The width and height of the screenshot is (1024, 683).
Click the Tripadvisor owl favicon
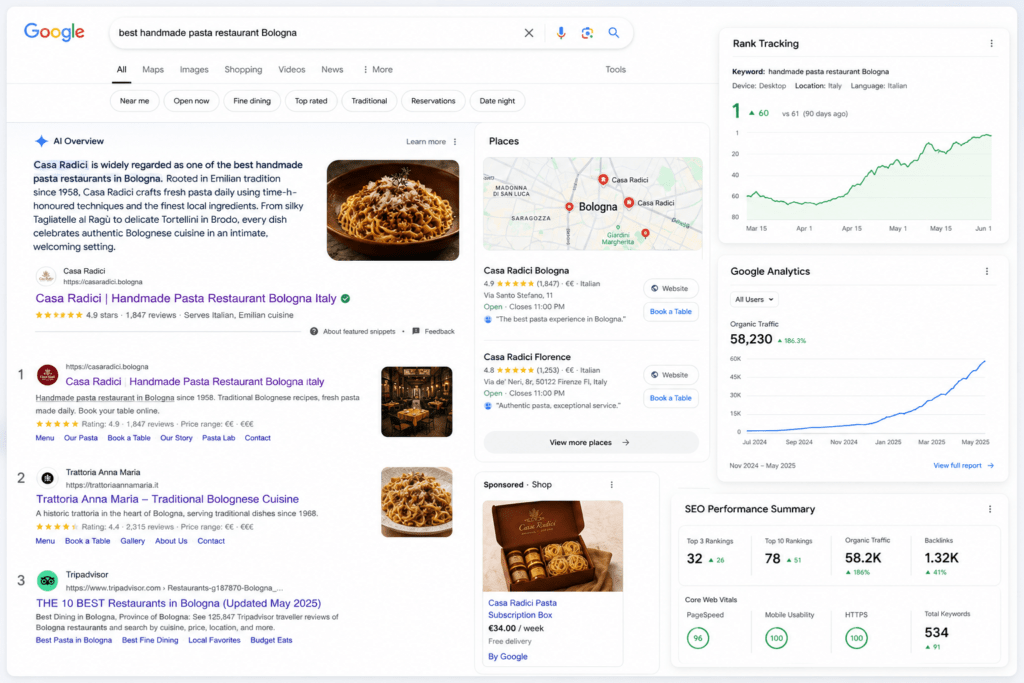[x=48, y=580]
